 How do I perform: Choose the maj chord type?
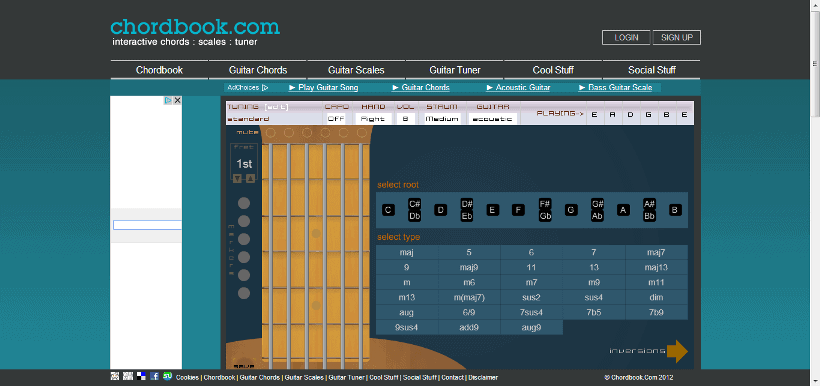pyautogui.click(x=407, y=253)
